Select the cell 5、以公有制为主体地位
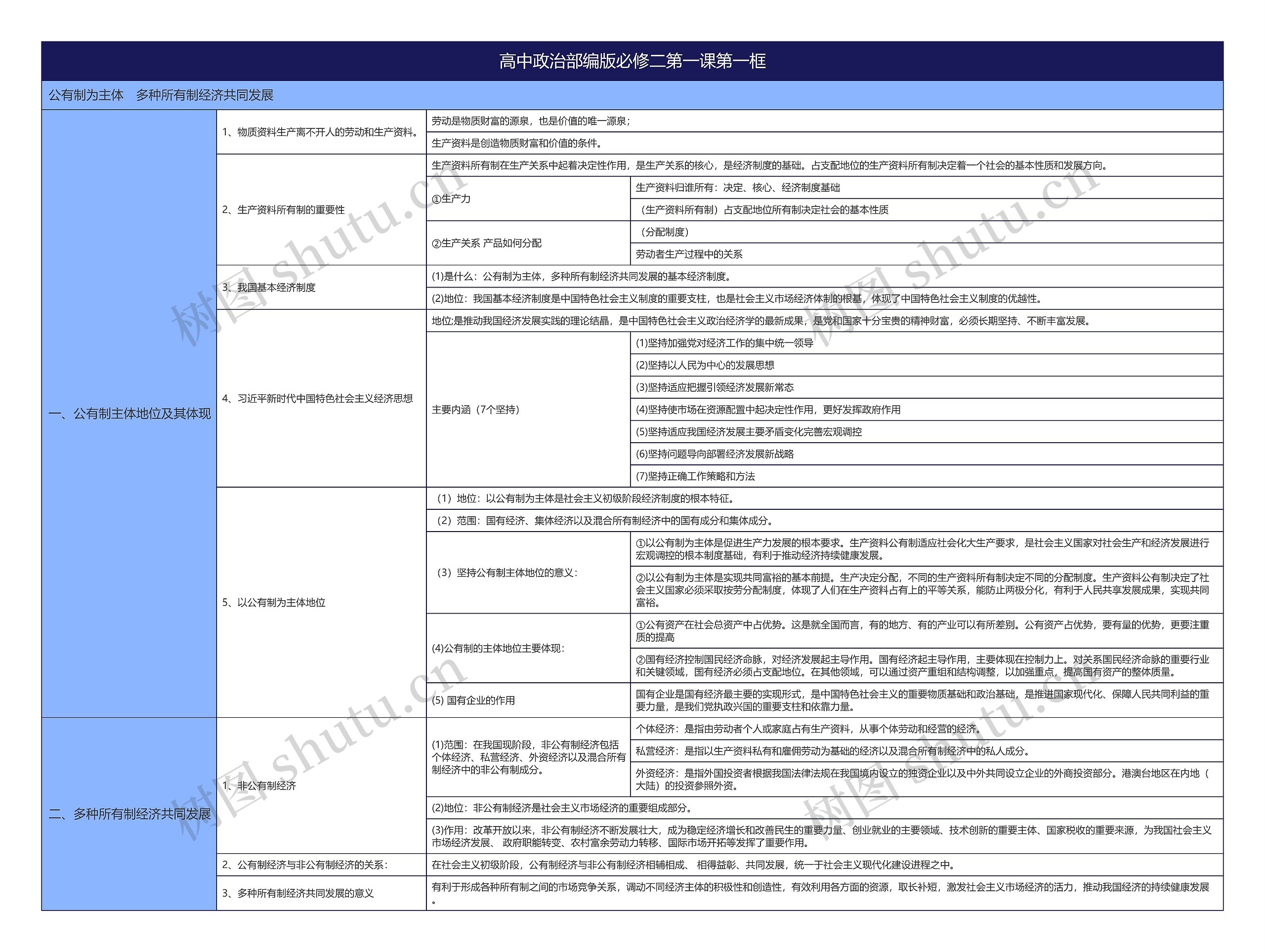Viewport: 1265px width, 952px height. coord(321,603)
